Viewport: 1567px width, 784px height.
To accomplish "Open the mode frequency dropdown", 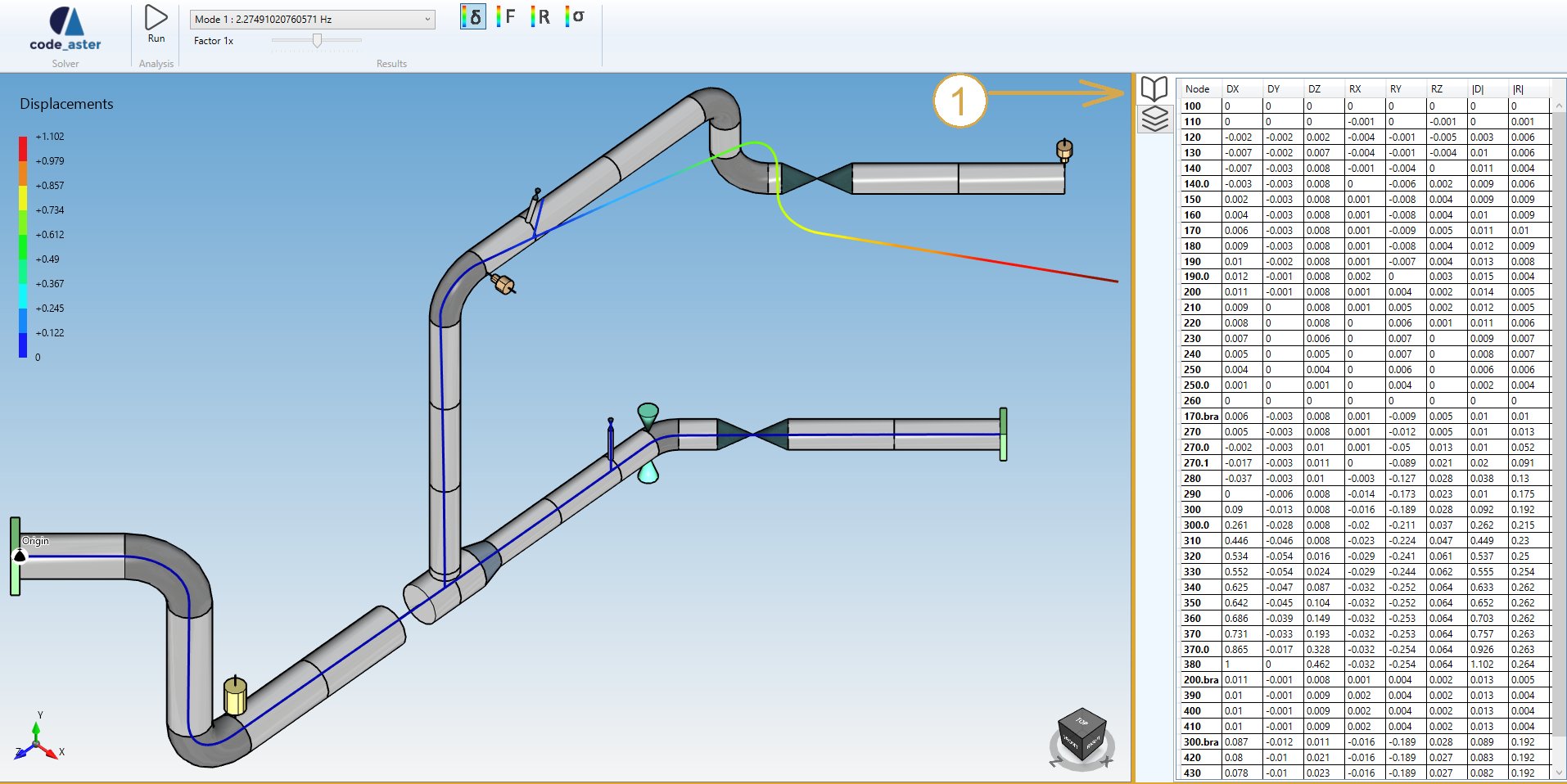I will [x=313, y=19].
